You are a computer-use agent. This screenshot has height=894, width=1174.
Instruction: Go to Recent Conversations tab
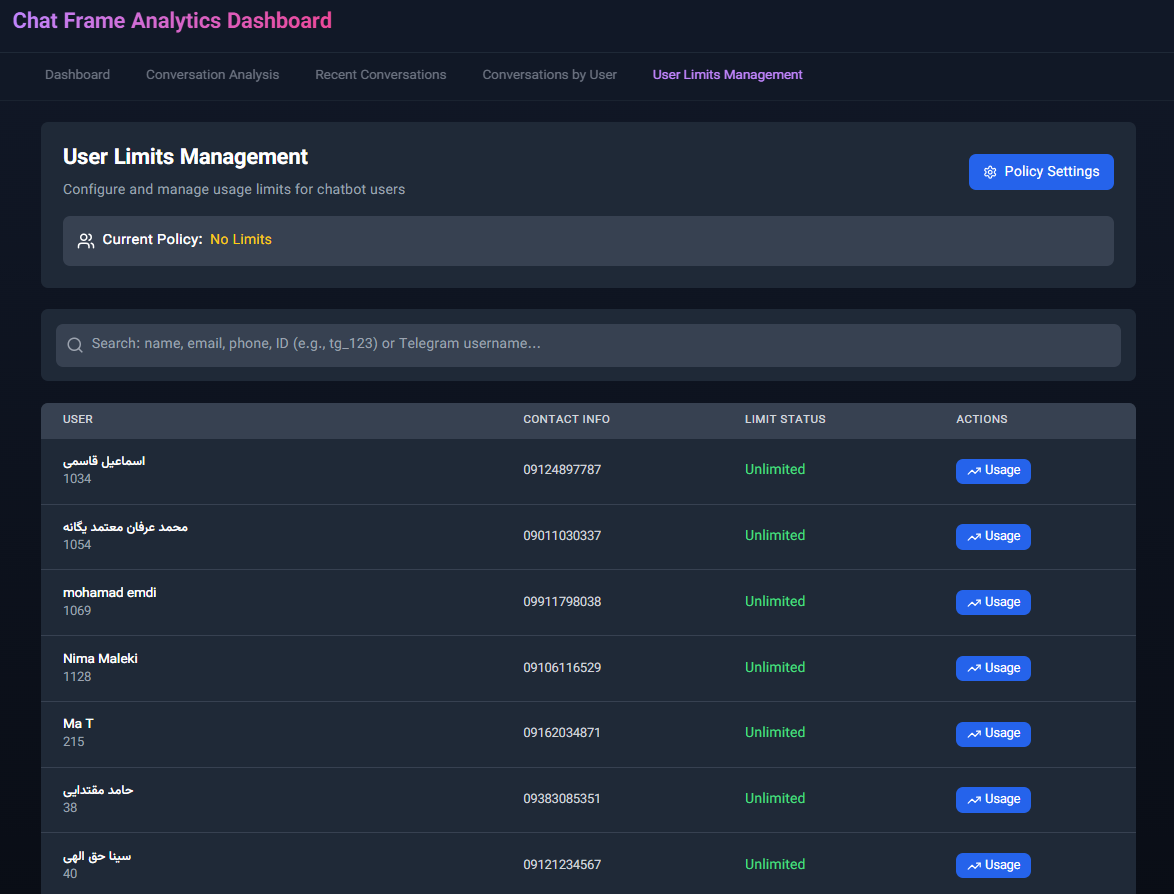380,75
